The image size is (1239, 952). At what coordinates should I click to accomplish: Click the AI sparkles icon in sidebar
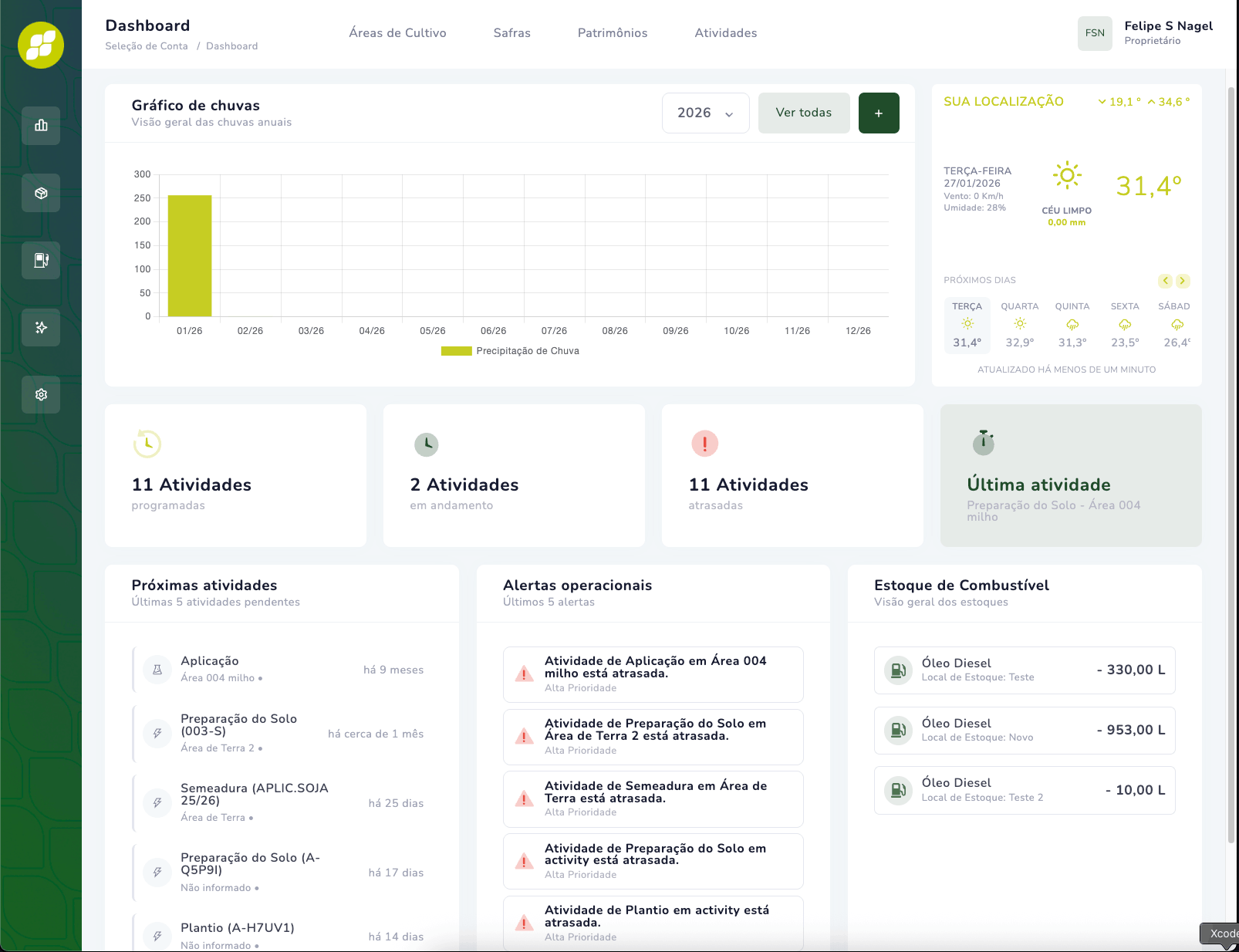40,327
